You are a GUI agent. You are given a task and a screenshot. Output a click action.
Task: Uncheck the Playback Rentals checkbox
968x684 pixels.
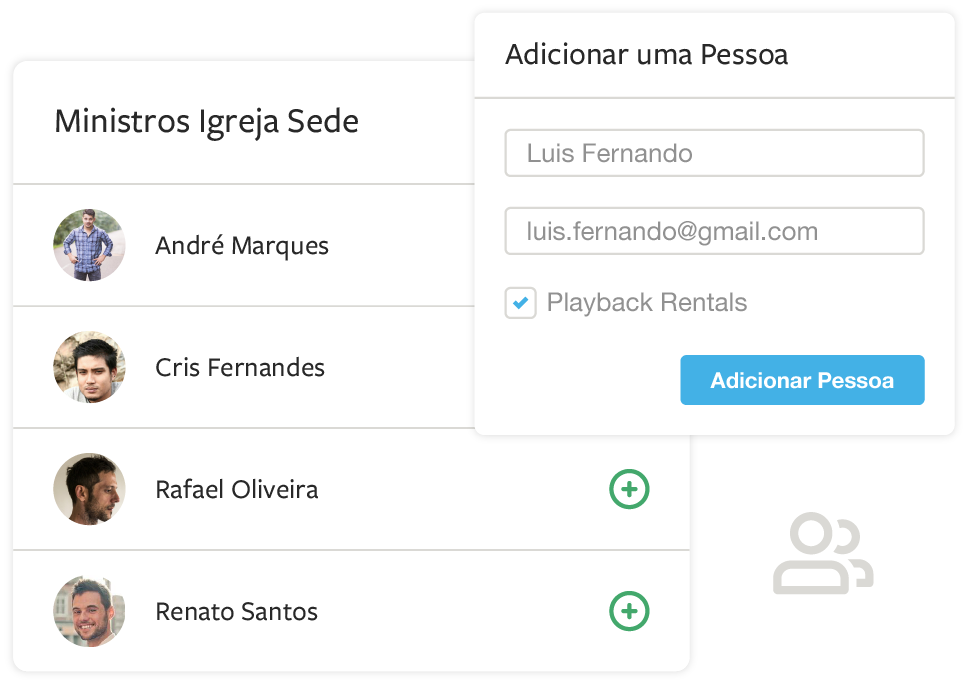520,303
